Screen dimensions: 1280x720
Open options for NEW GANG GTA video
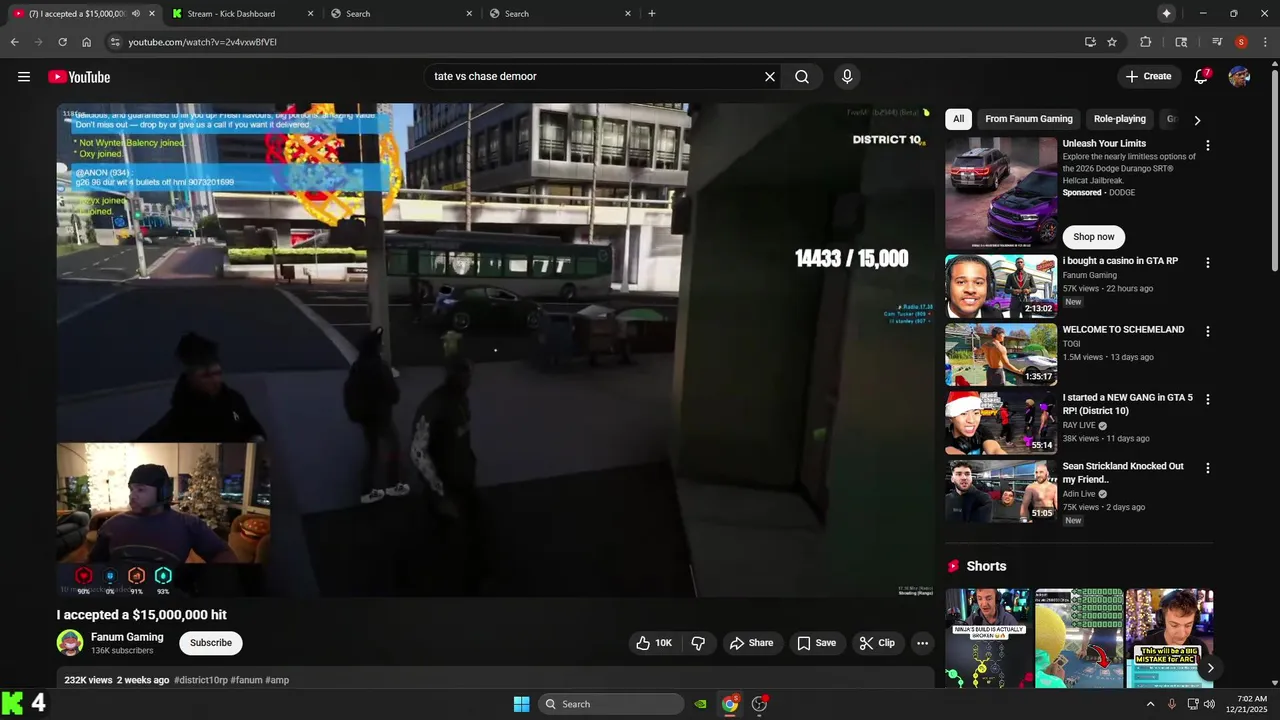[1207, 399]
